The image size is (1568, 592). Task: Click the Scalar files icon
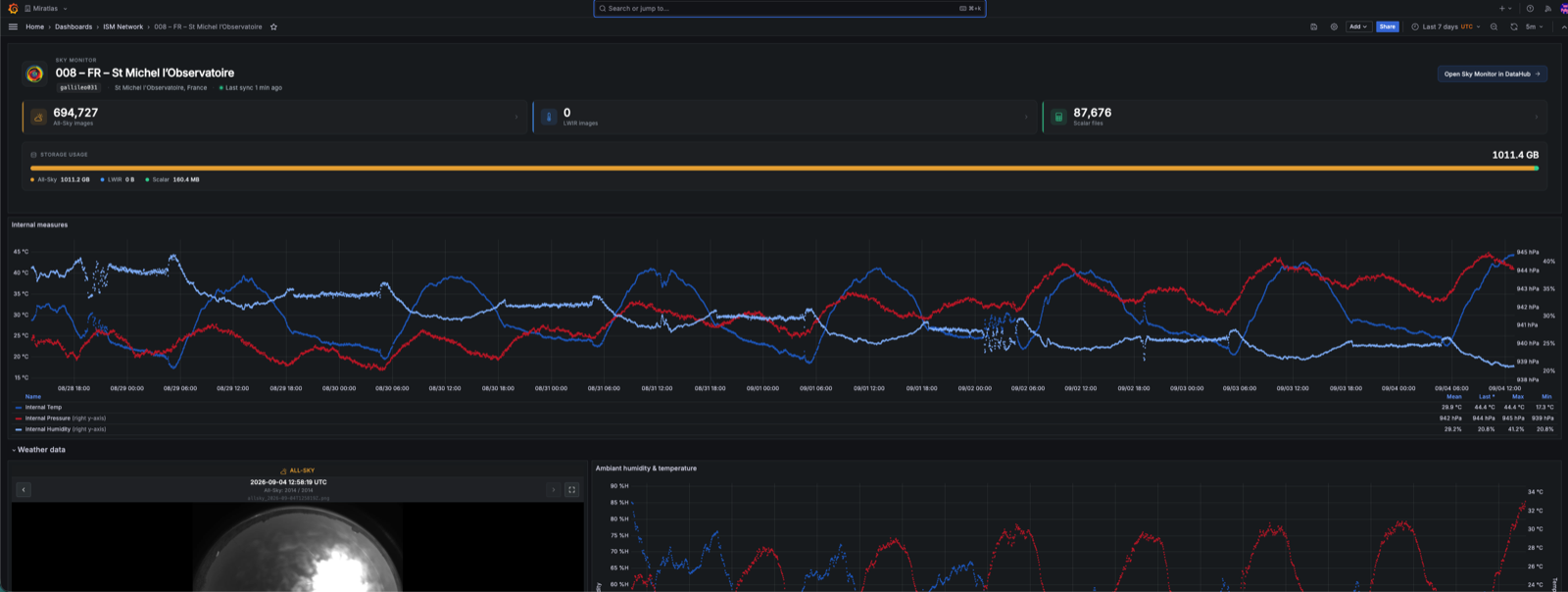point(1058,117)
